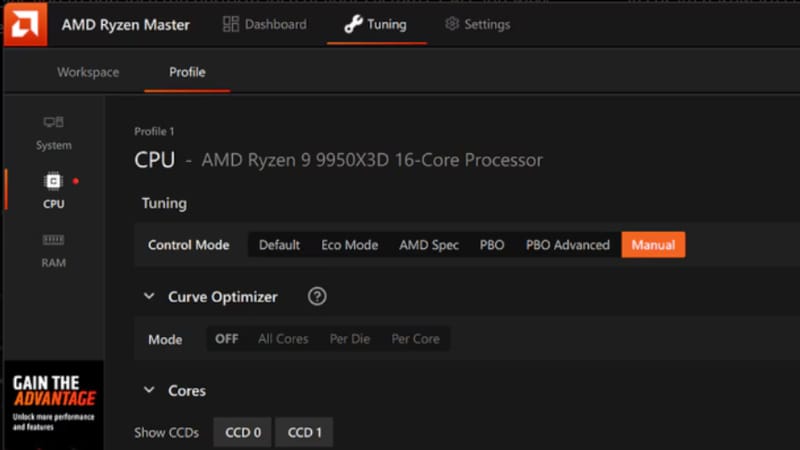Click the AMD Ryzen 9 9950X3D processor name
The height and width of the screenshot is (450, 800).
click(x=372, y=160)
